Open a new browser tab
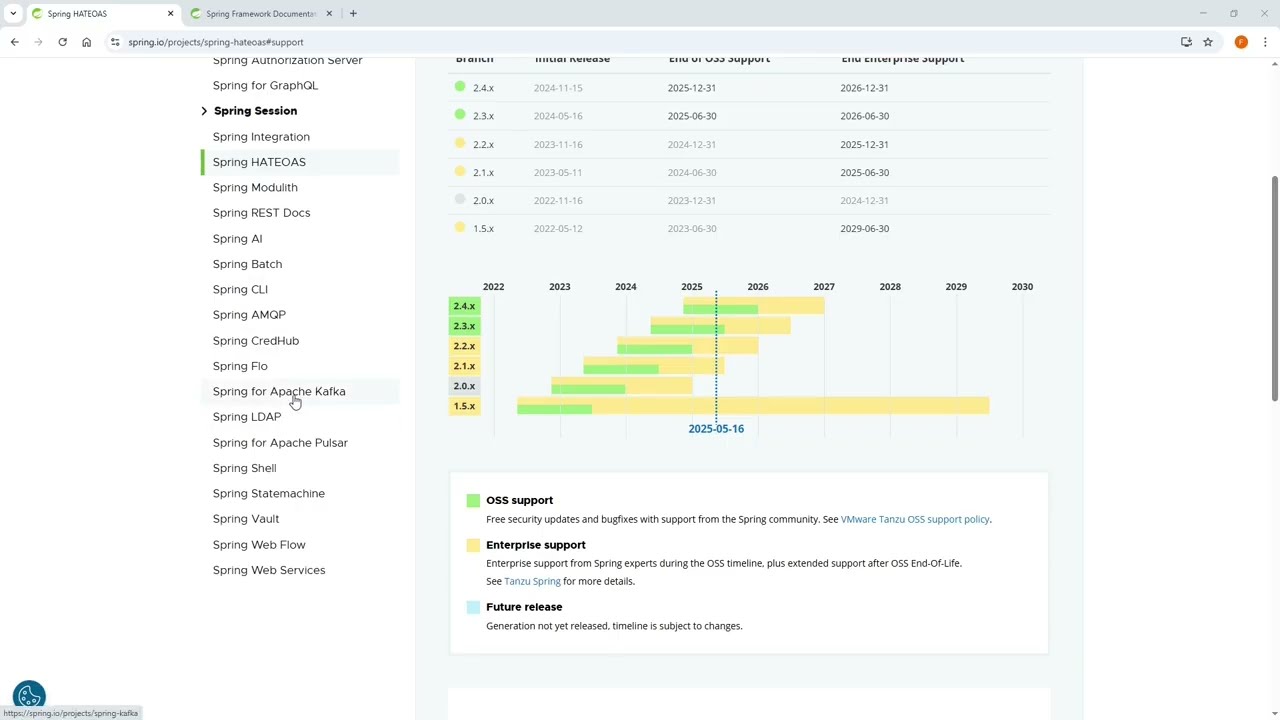Viewport: 1280px width, 720px height. click(x=353, y=14)
